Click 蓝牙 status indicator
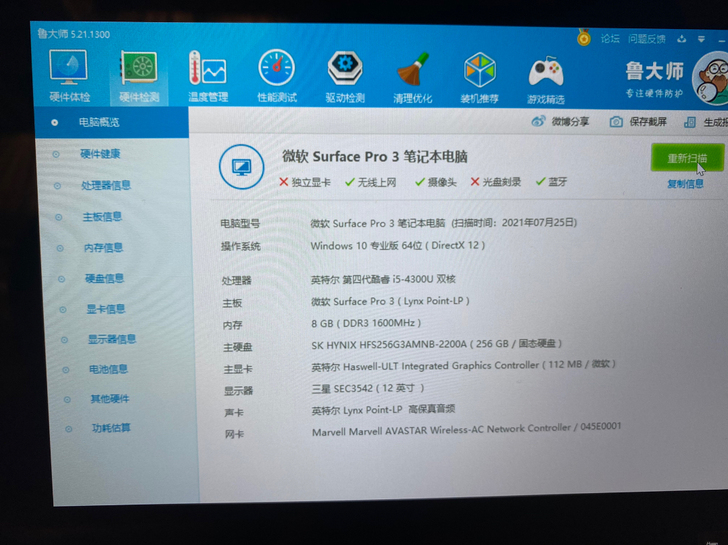The image size is (728, 545). pos(551,182)
